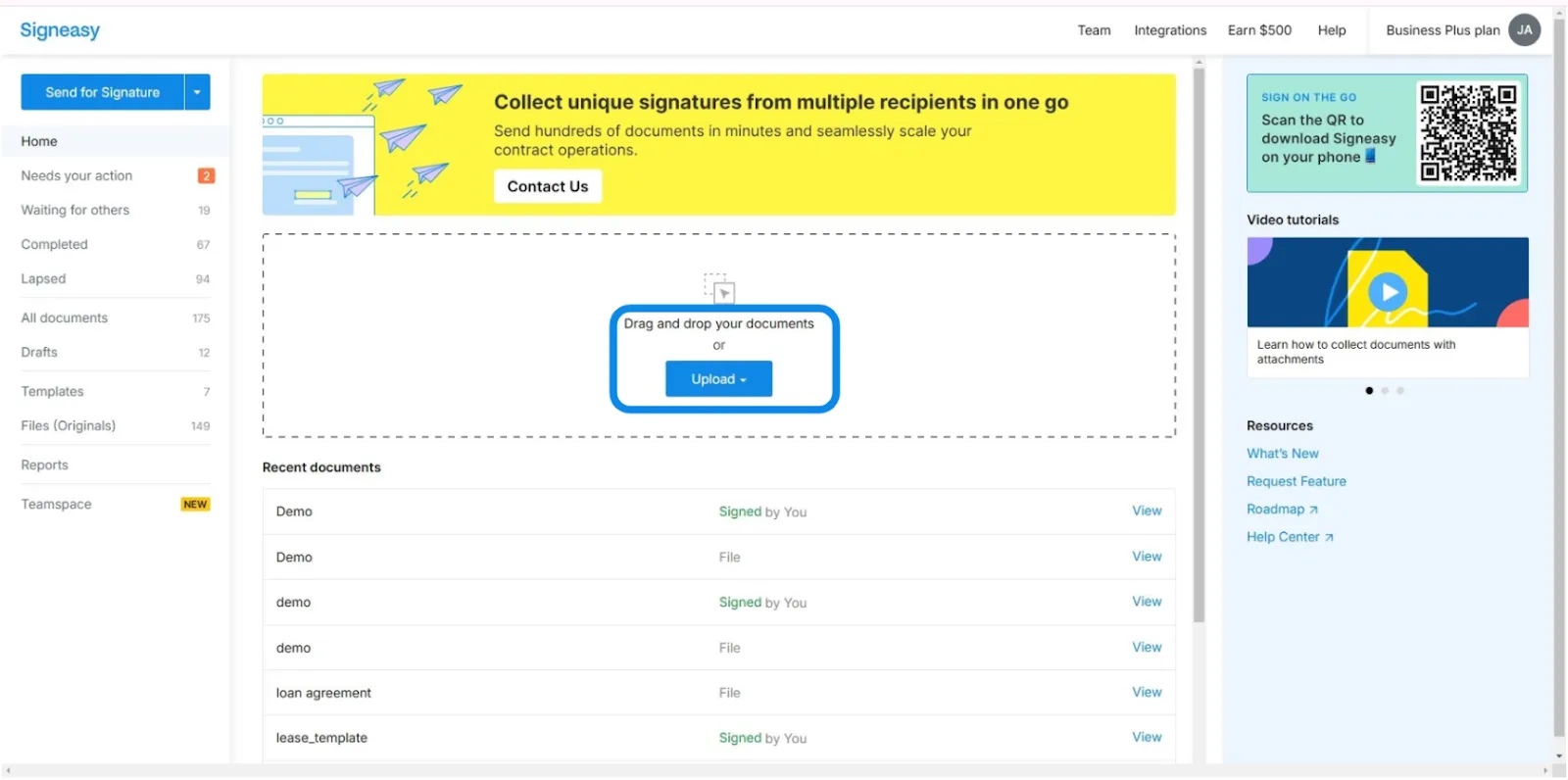Open Waiting for others list
Image resolution: width=1568 pixels, height=780 pixels.
(x=75, y=211)
